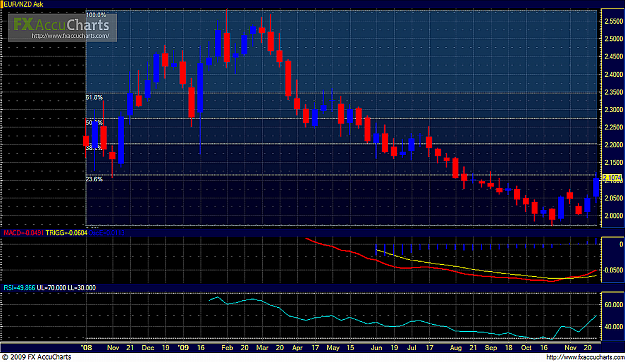The image size is (625, 362).
Task: Click the Feb label on time axis
Action: point(227,348)
